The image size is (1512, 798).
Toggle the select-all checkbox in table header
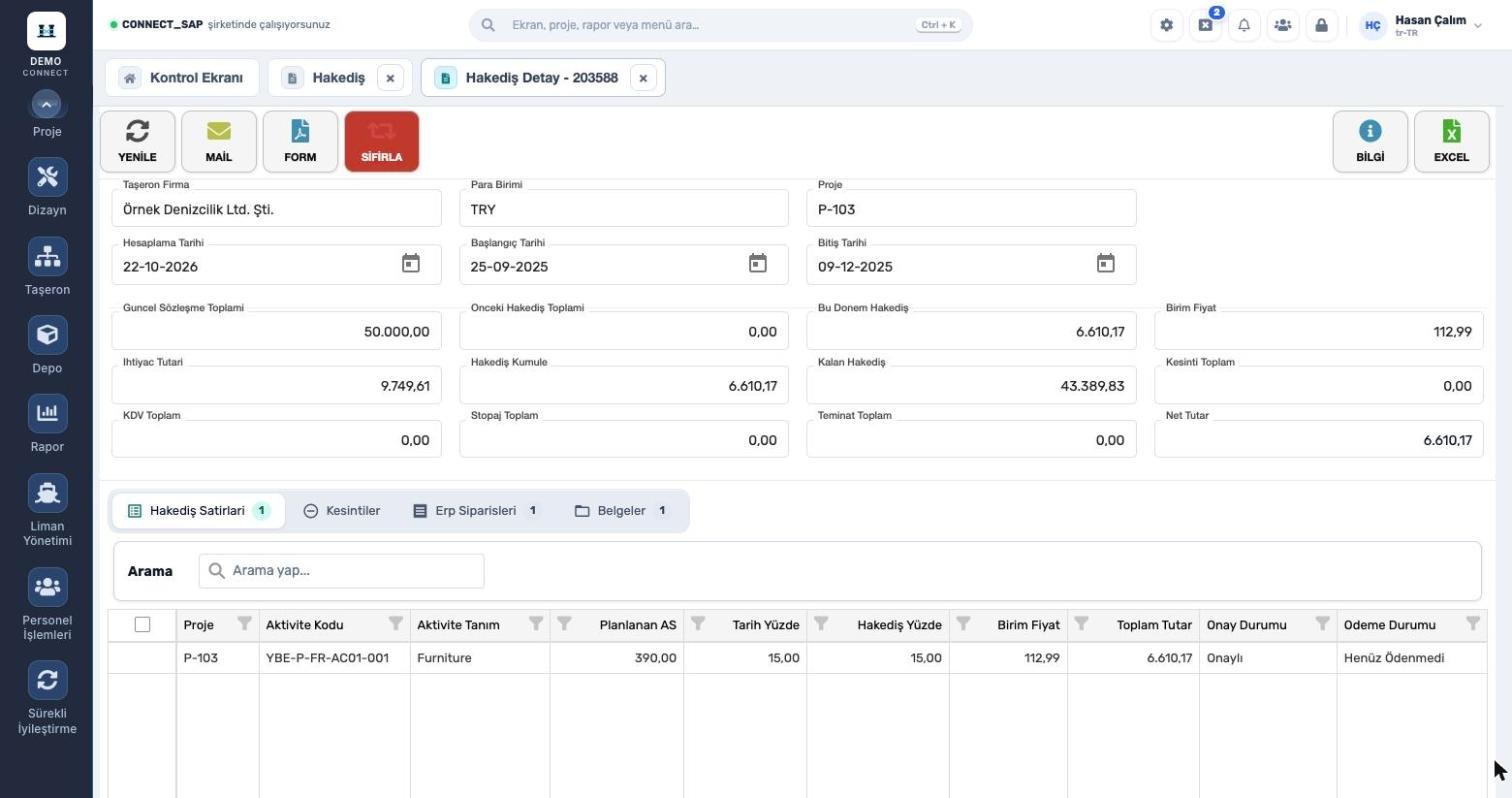point(142,625)
